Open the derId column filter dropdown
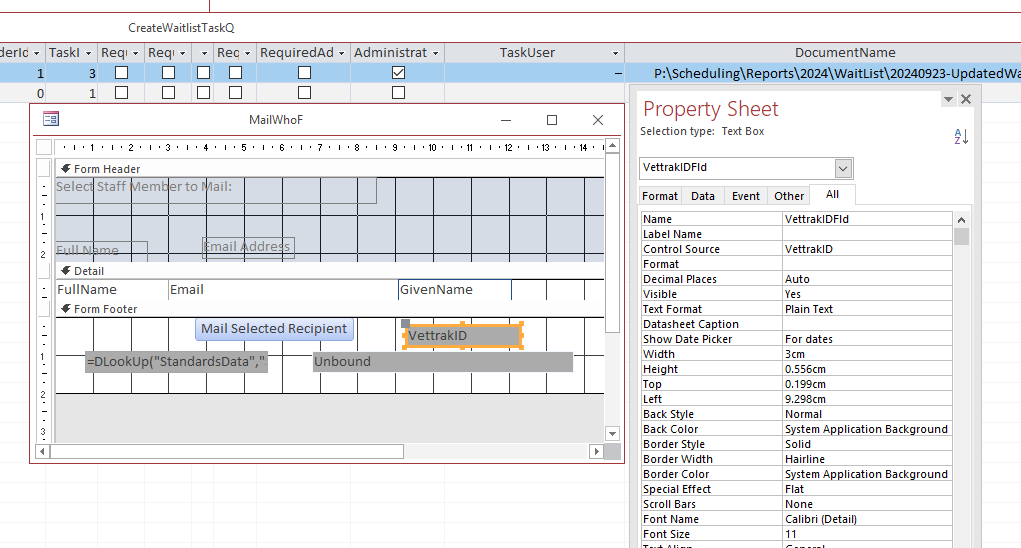Viewport: 1021px width, 548px height. click(36, 53)
